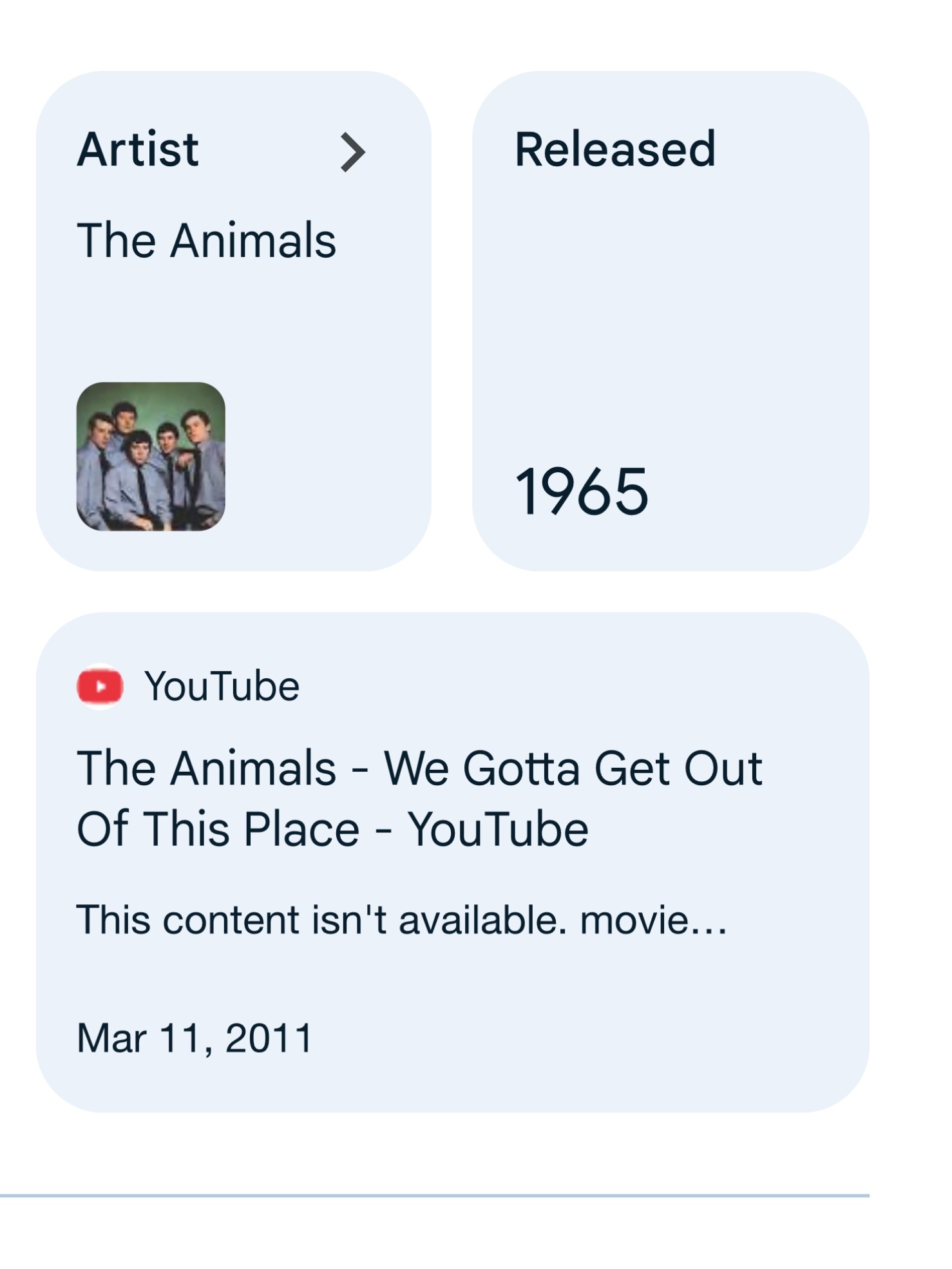The width and height of the screenshot is (952, 1269).
Task: Click the "Released" card heading
Action: (614, 149)
